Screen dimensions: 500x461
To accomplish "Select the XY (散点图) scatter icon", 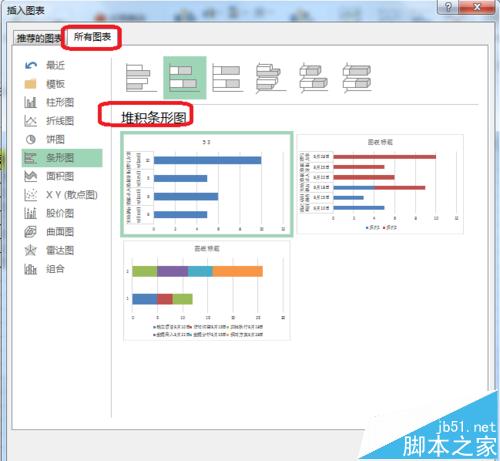I will 31,195.
